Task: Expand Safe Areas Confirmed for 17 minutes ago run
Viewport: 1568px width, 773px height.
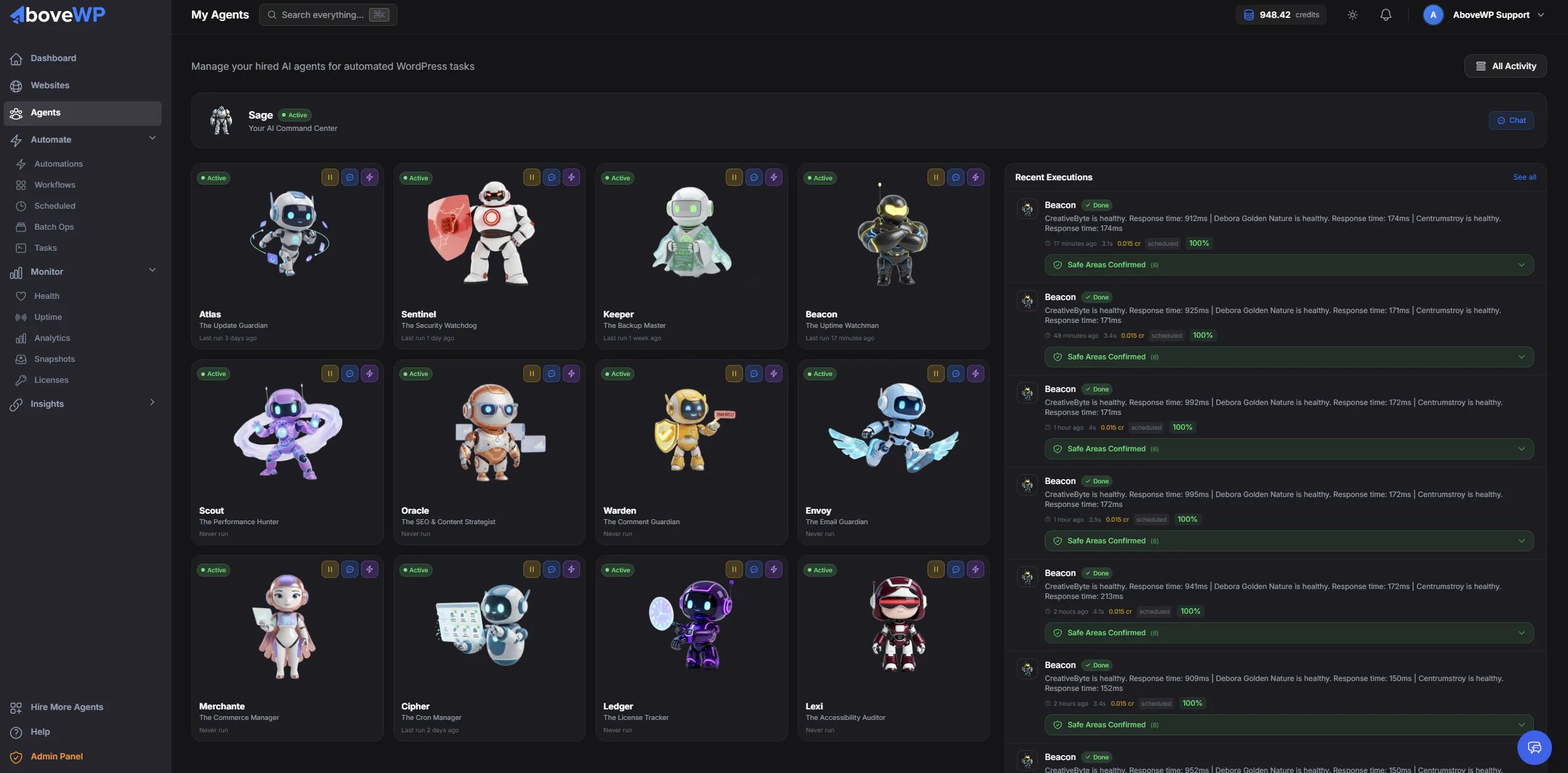Action: click(x=1289, y=265)
